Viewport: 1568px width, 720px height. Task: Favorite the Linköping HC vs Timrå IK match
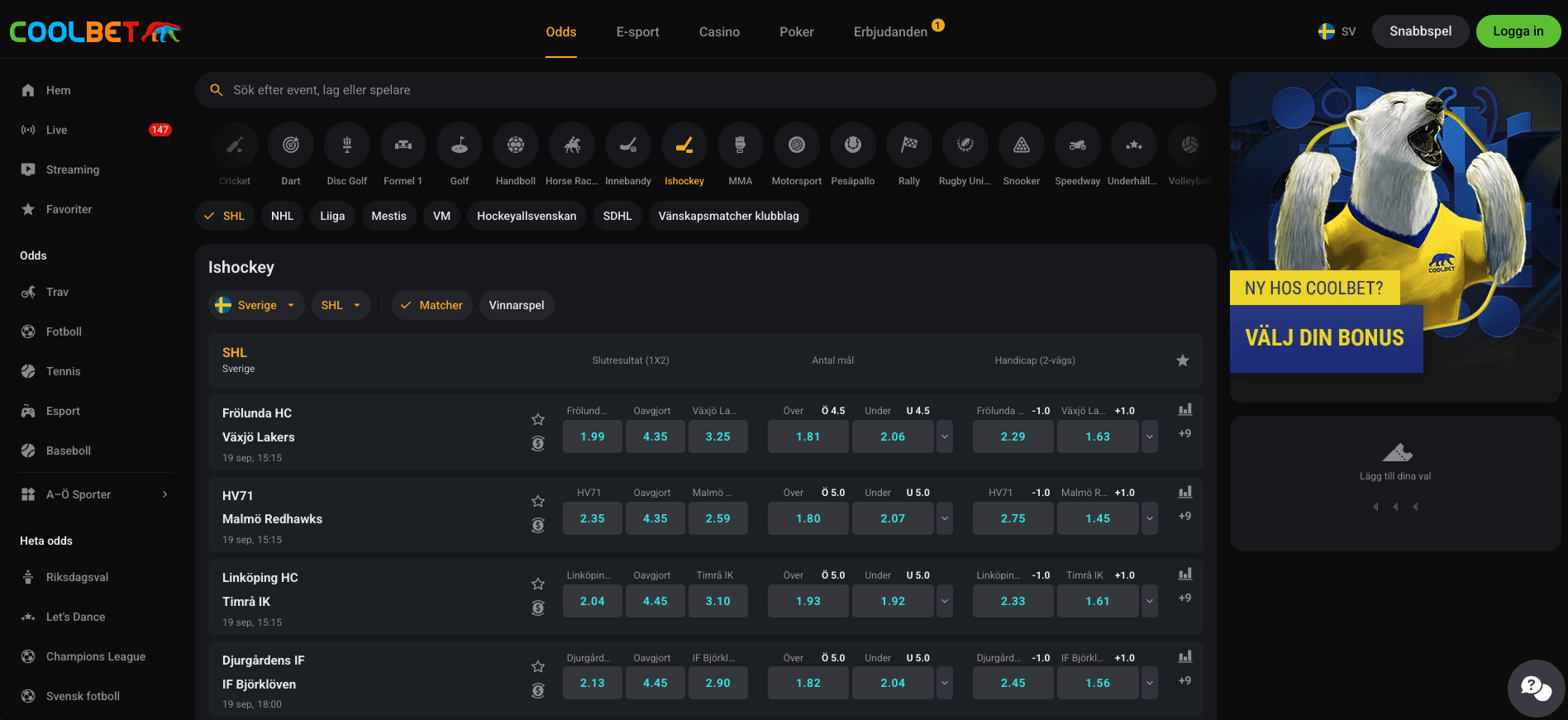(538, 584)
